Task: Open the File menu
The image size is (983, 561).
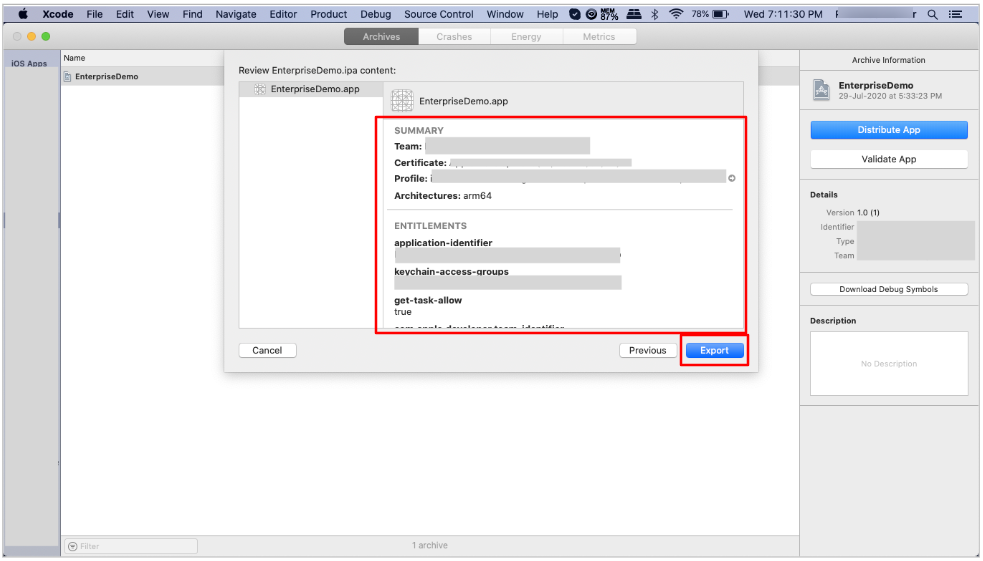Action: click(x=95, y=14)
